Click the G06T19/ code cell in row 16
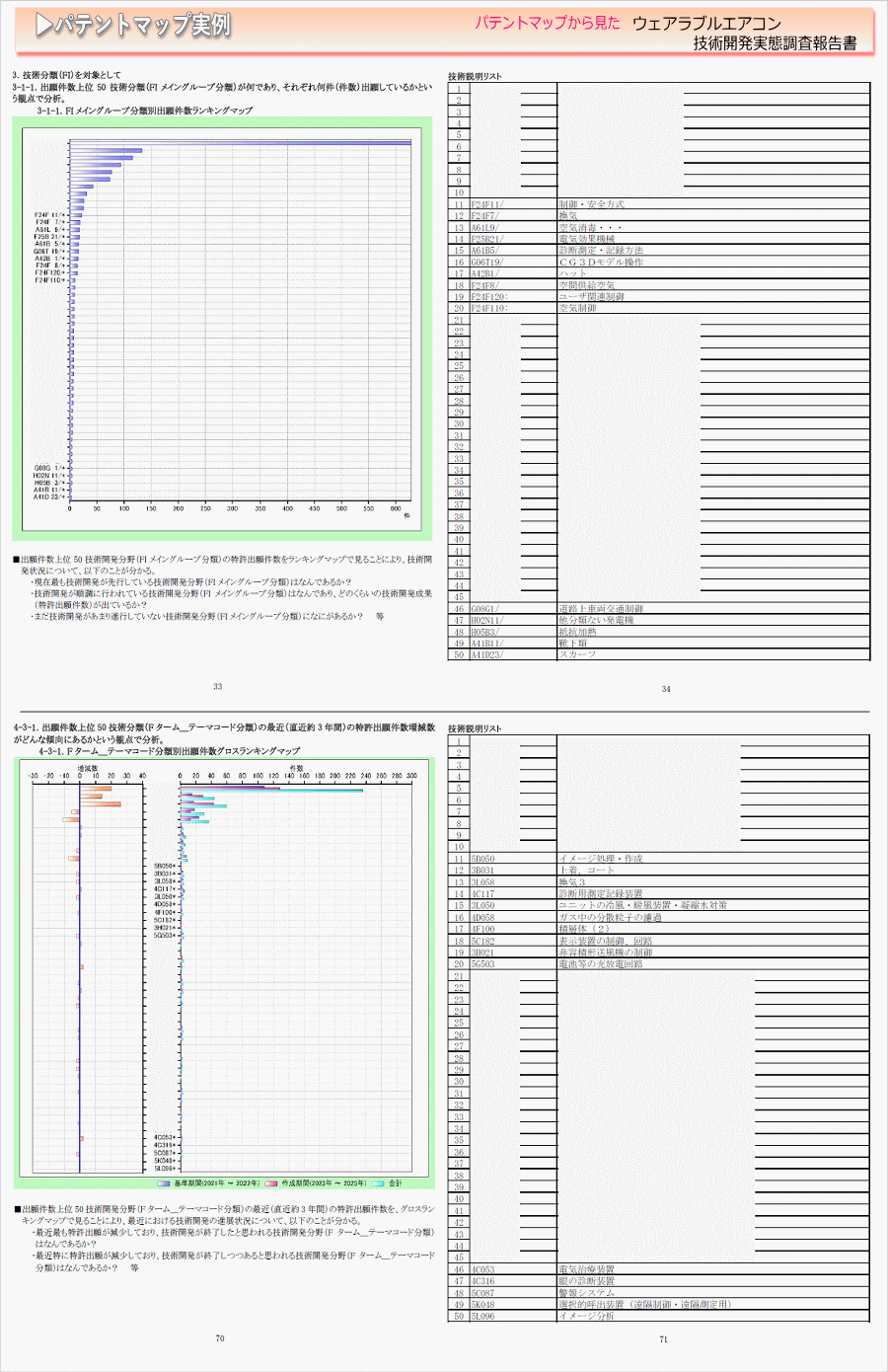The height and width of the screenshot is (1372, 888). [x=486, y=263]
